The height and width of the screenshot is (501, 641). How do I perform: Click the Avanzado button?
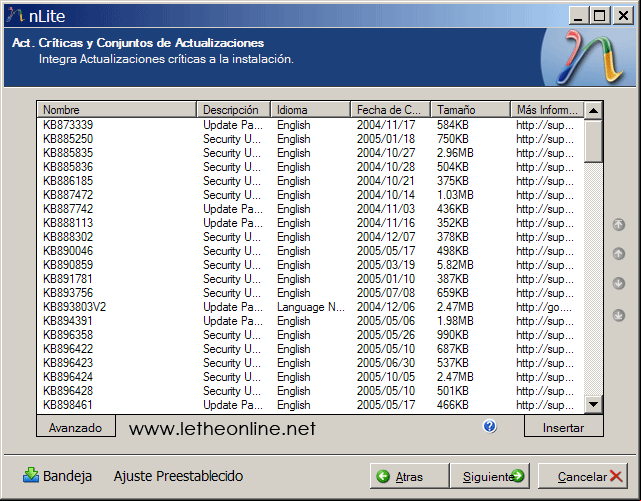pos(76,427)
